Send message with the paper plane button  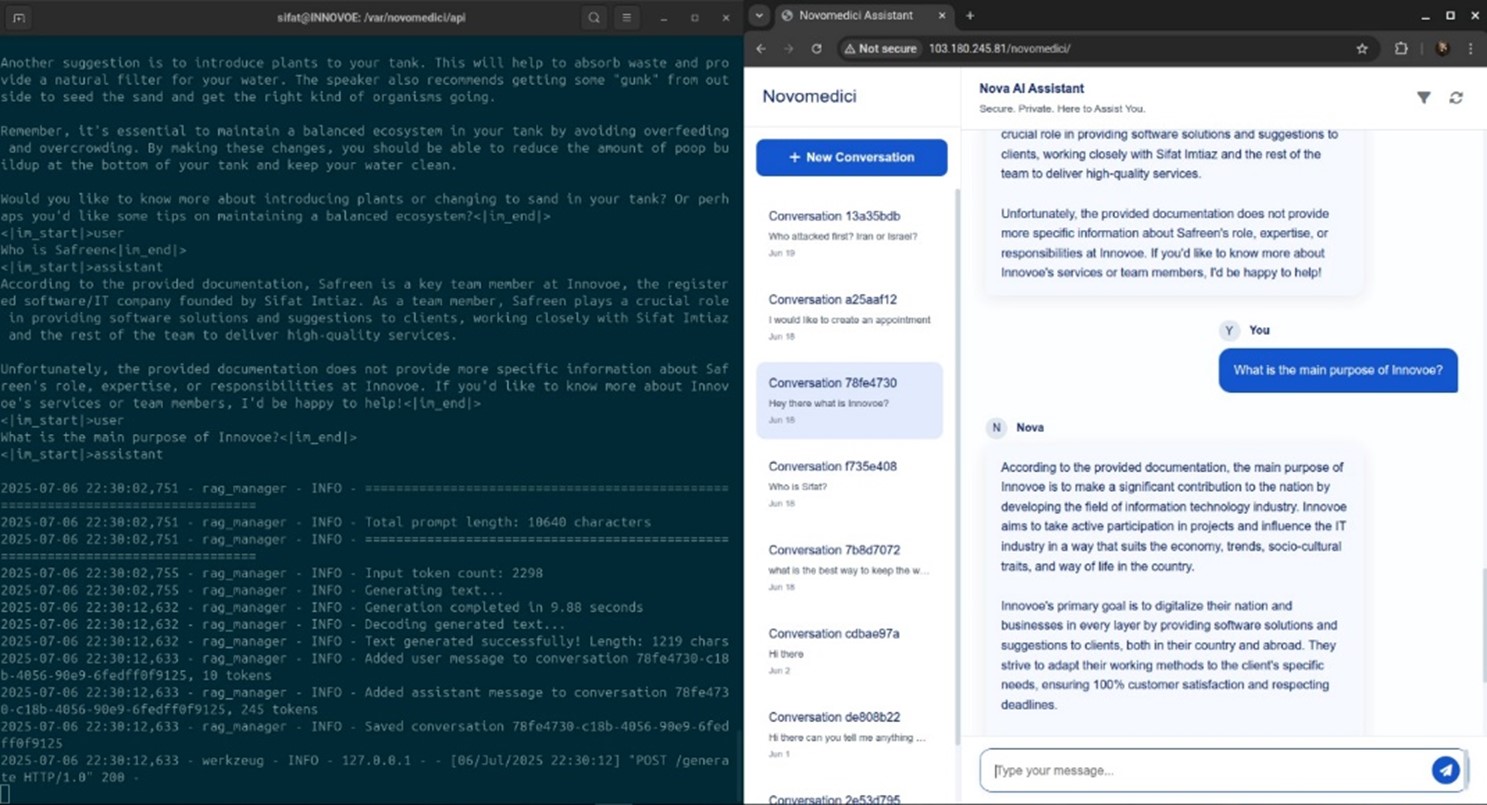pos(1445,770)
